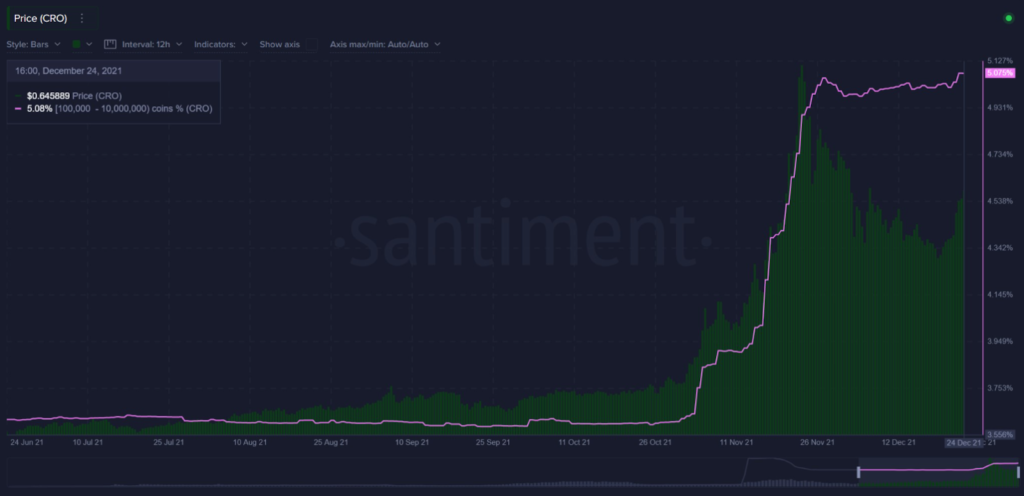Open the Style: Bars dropdown
The image size is (1024, 496).
34,44
